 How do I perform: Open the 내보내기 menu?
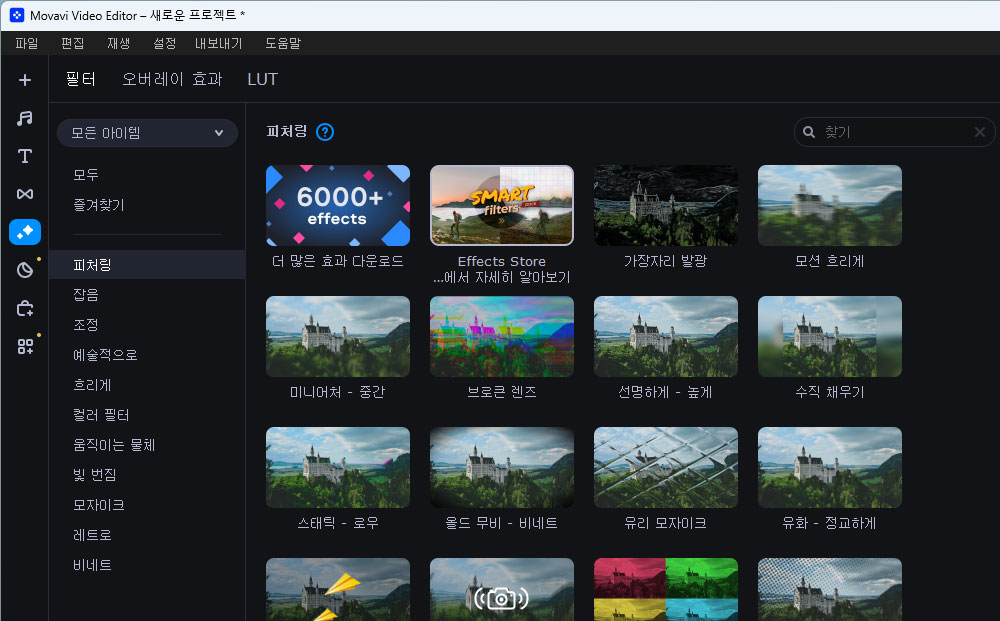tap(219, 43)
